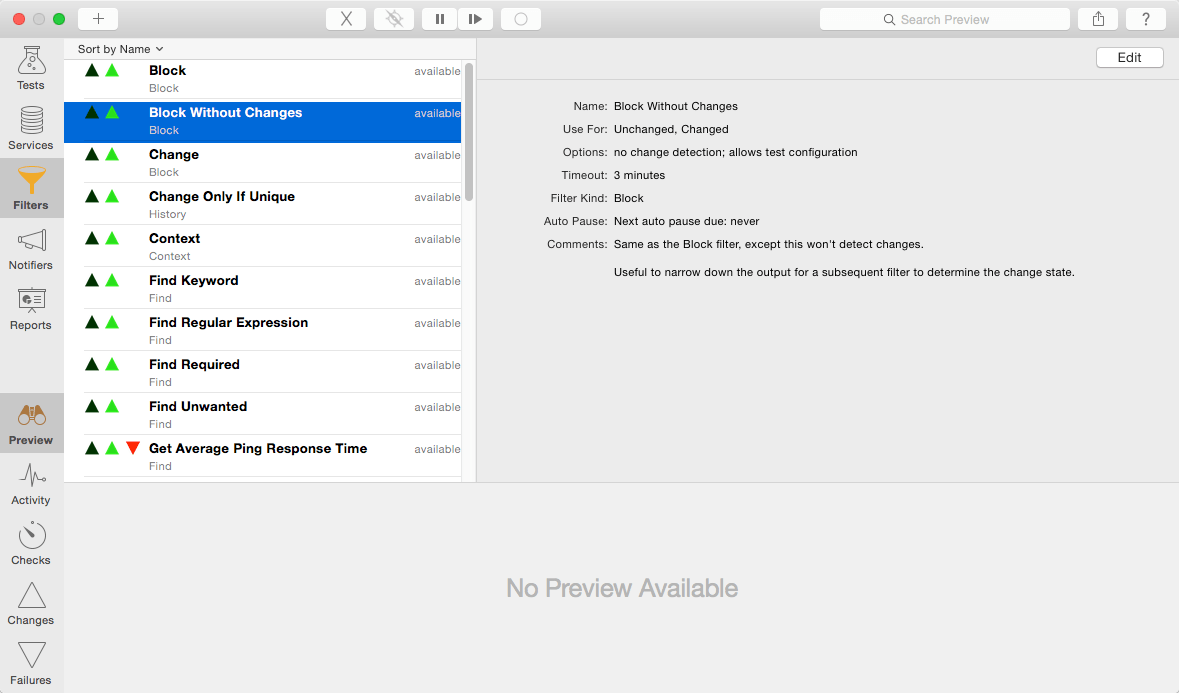Focus the Search Preview field
Screen dimensions: 1179x693
pyautogui.click(x=944, y=19)
